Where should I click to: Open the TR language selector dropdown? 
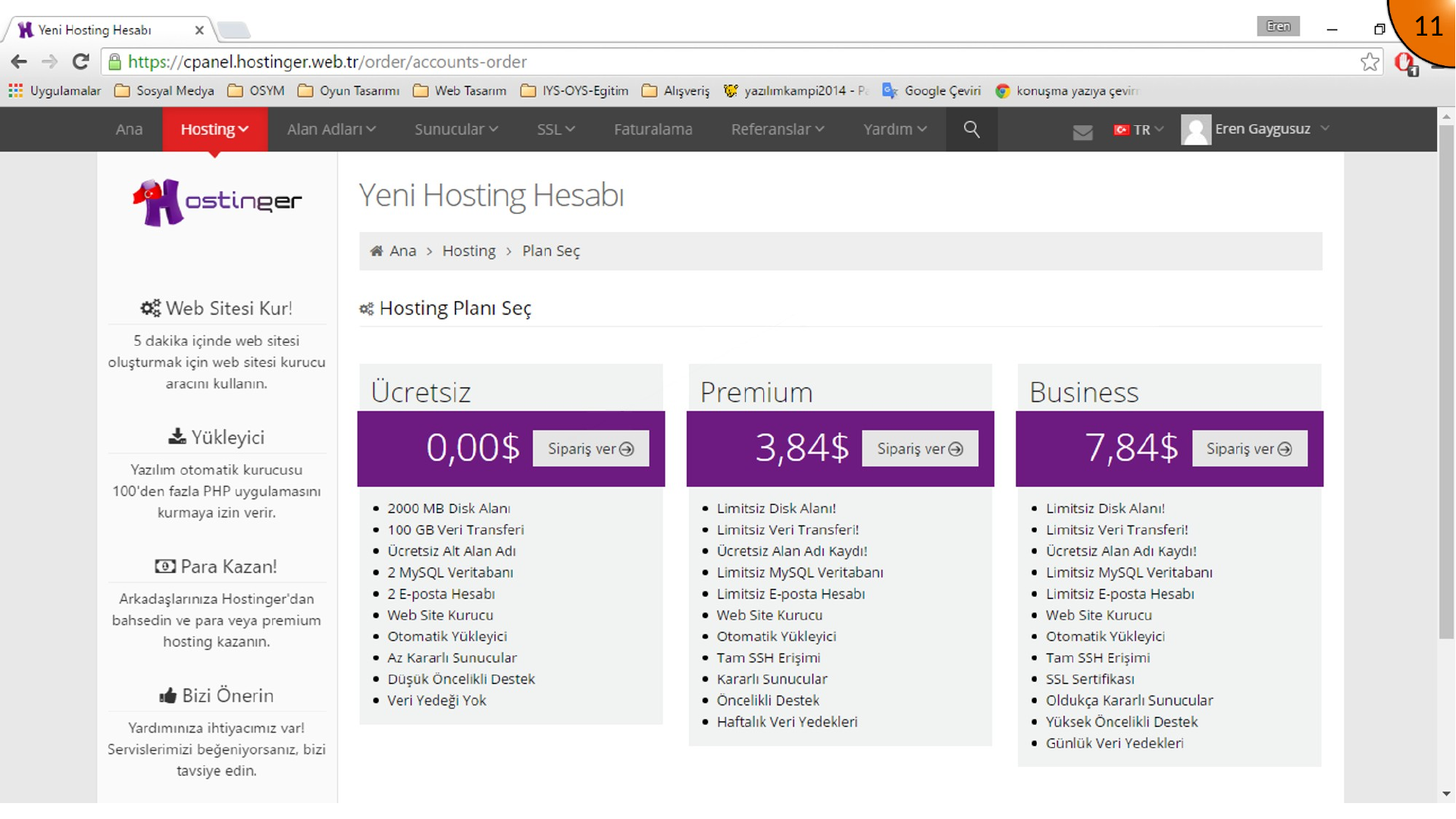(1138, 130)
